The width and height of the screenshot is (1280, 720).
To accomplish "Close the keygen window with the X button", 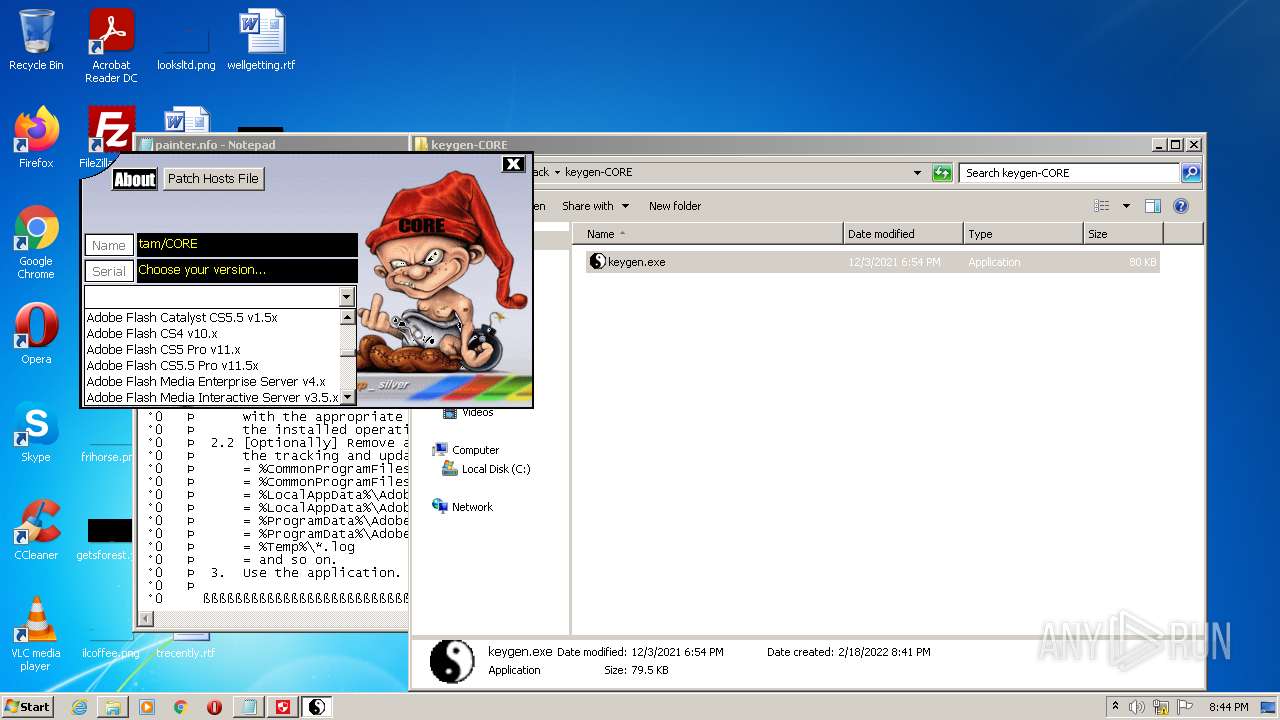I will (x=513, y=164).
